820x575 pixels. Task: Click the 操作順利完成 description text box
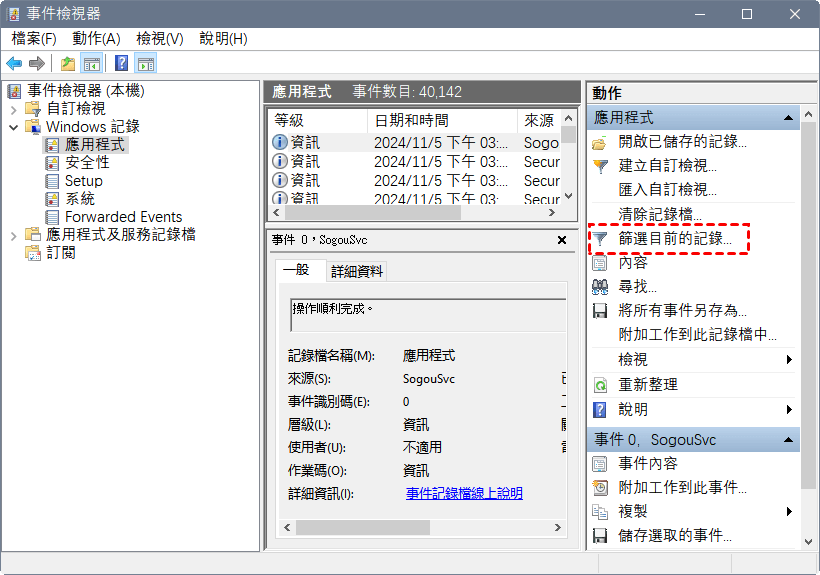pyautogui.click(x=428, y=315)
